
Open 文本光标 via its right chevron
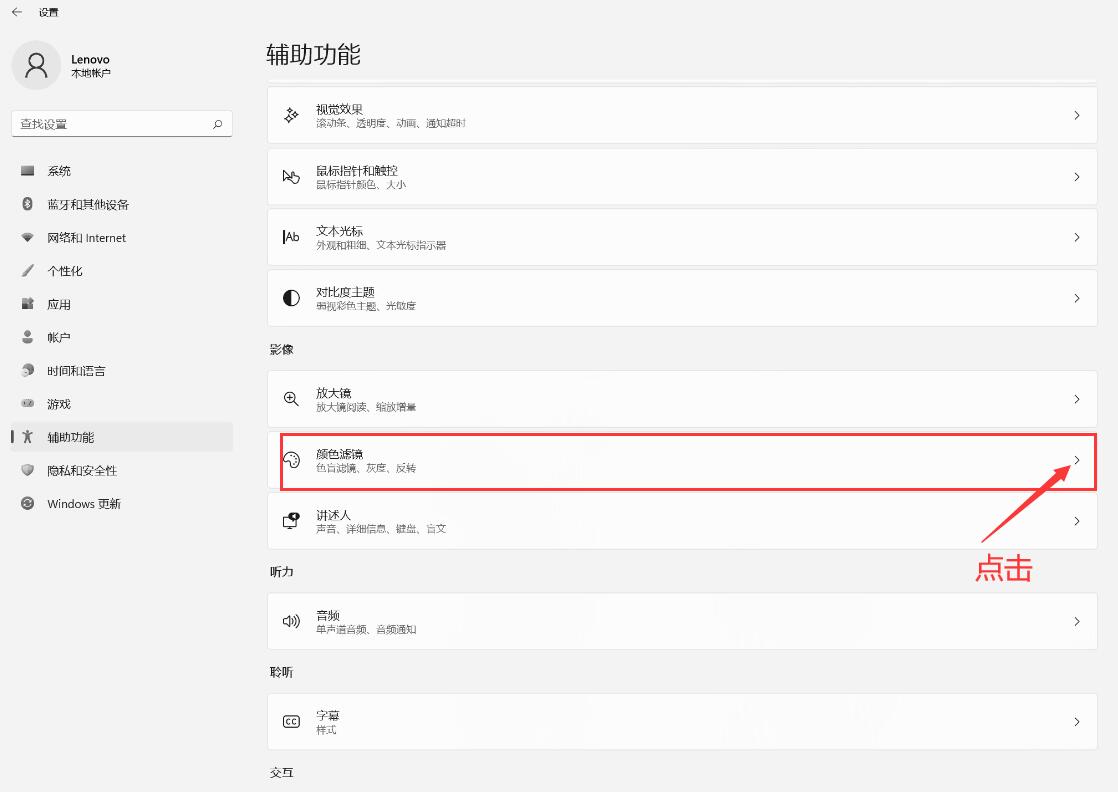click(1077, 237)
